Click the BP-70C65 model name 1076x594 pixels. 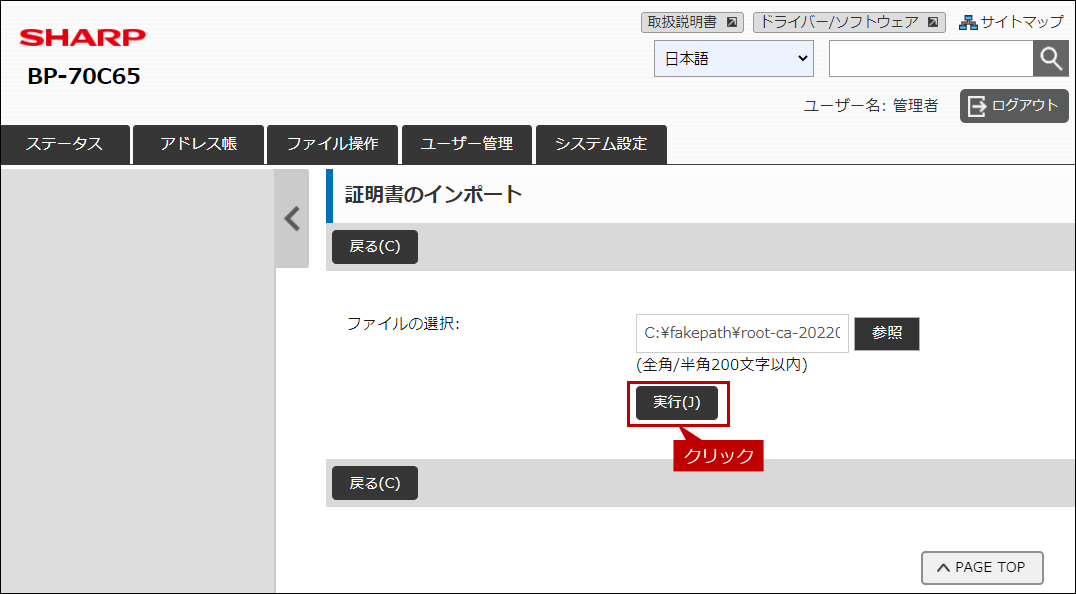point(84,76)
